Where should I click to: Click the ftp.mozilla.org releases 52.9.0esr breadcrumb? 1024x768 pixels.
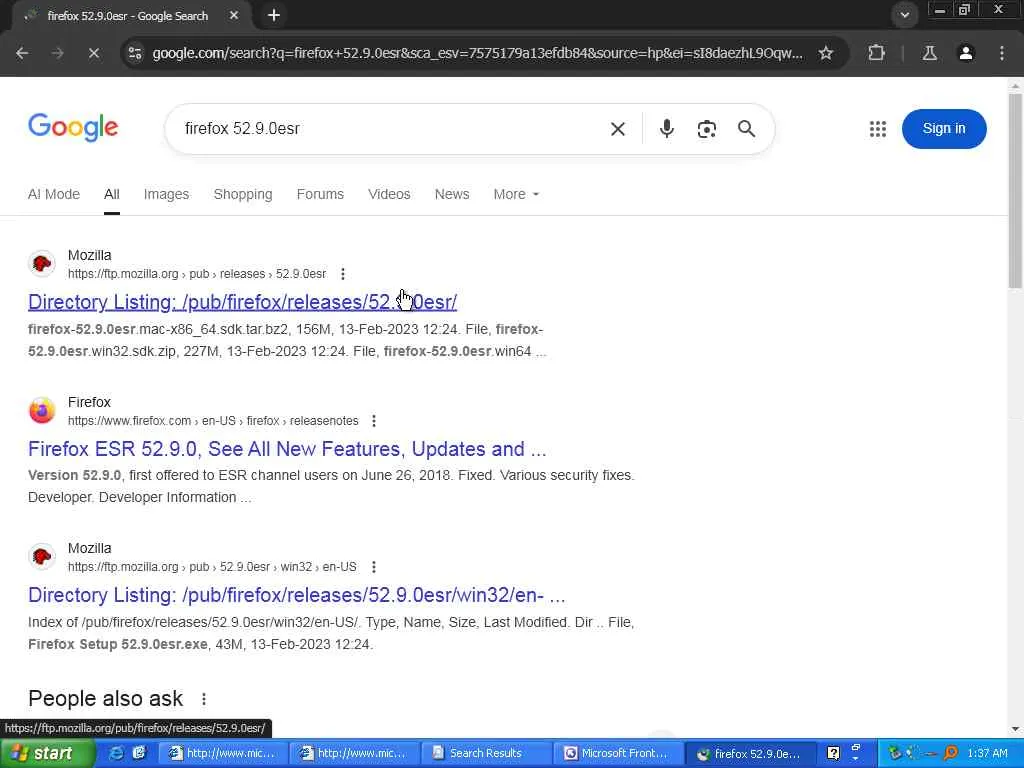[197, 274]
